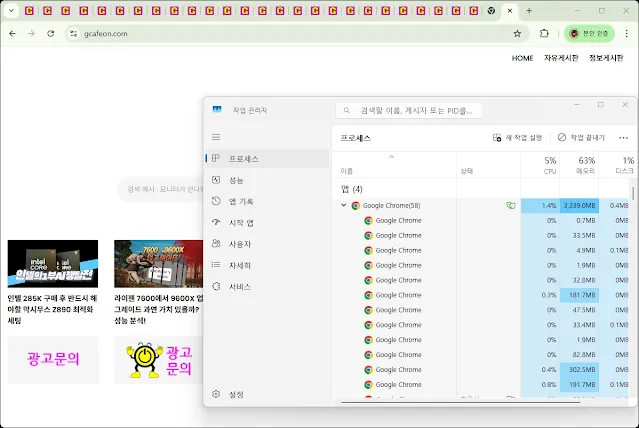Sort by 디스크 disk column
This screenshot has width=639, height=428.
pos(617,165)
